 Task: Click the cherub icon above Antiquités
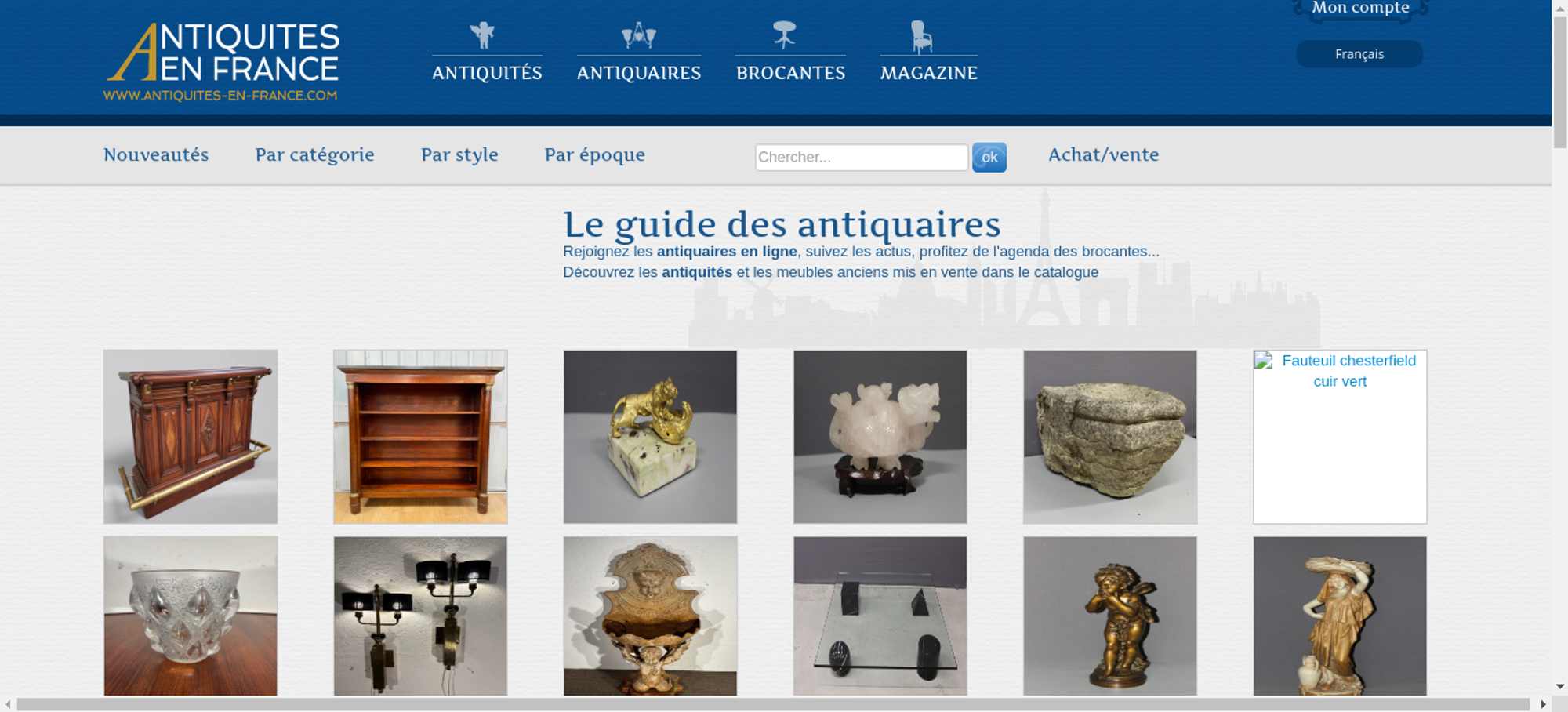pyautogui.click(x=483, y=35)
